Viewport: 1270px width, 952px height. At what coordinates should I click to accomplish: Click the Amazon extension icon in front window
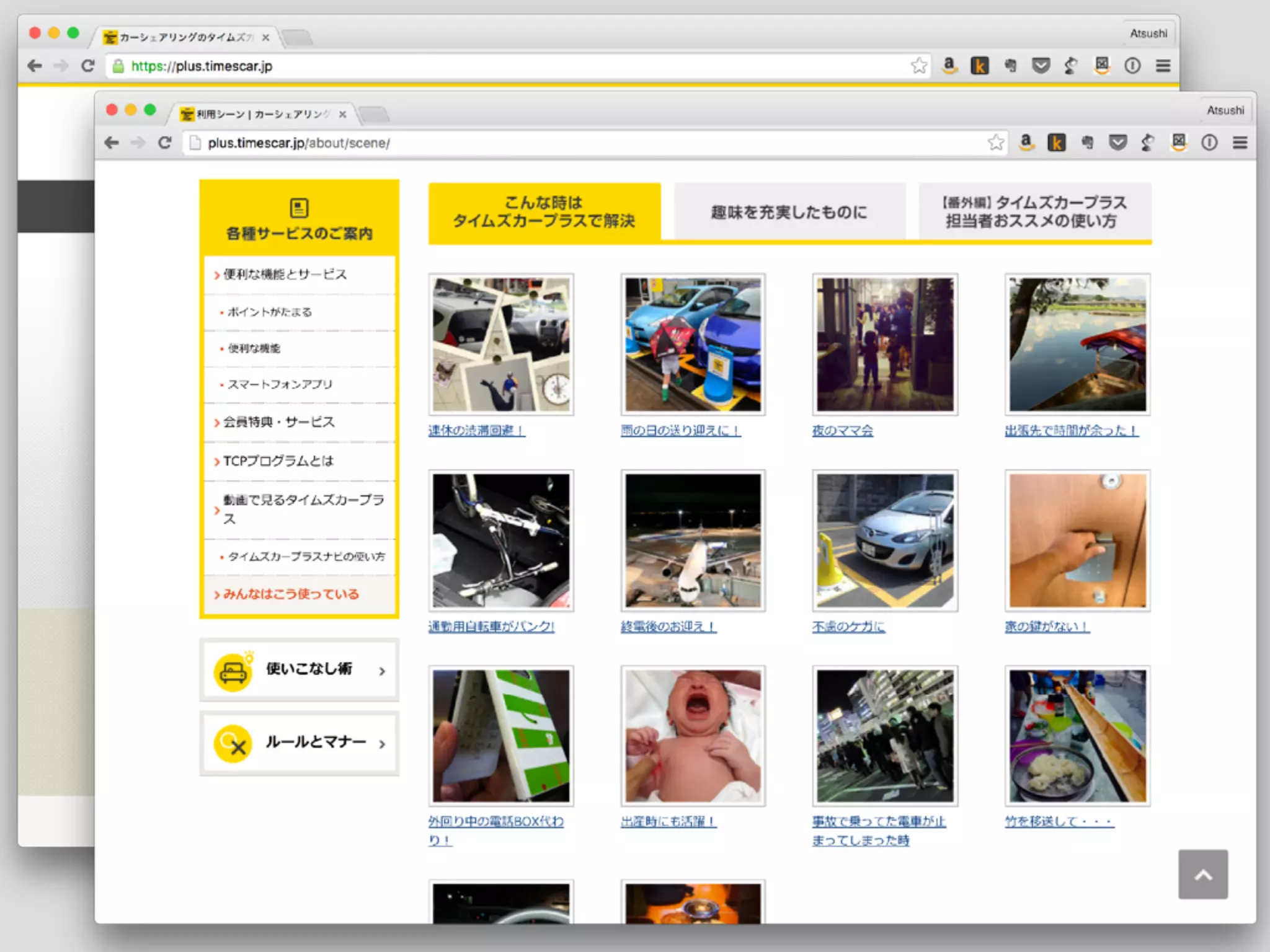[x=1026, y=143]
